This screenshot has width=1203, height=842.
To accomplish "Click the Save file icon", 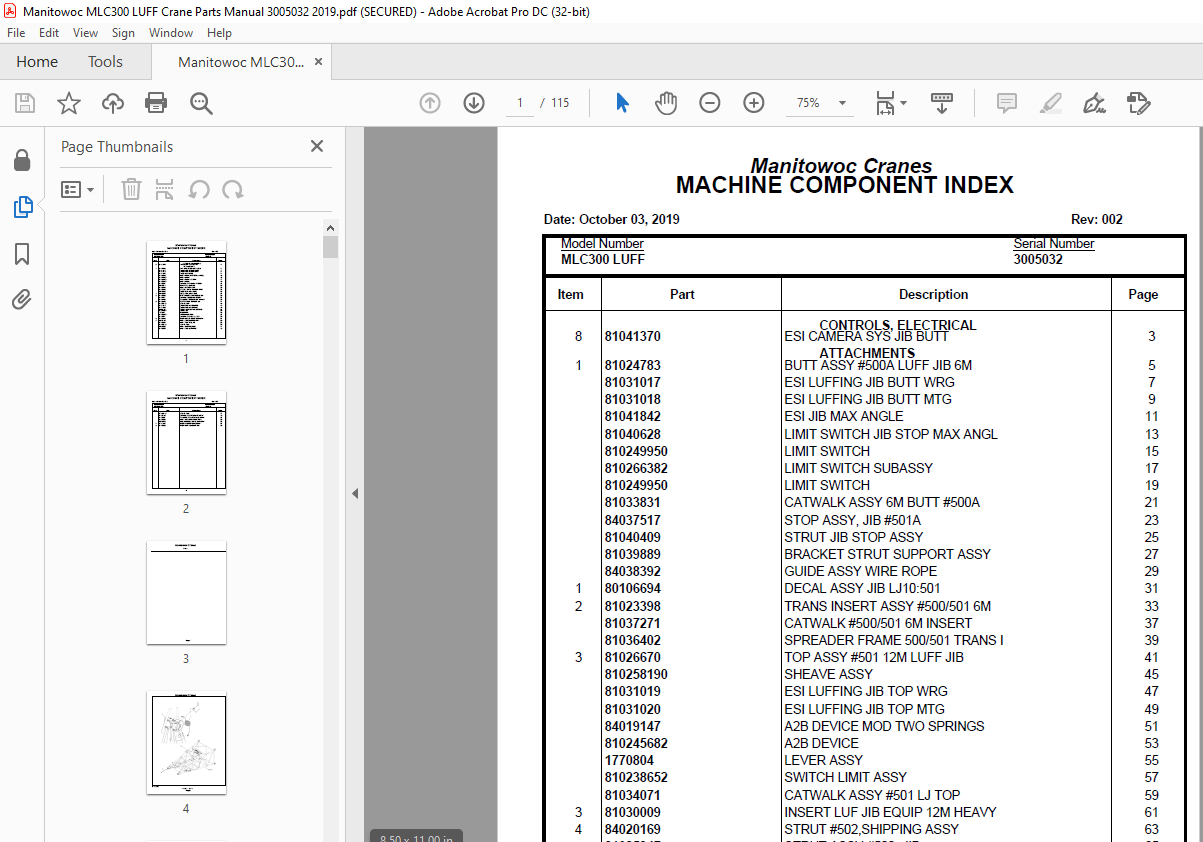I will click(x=25, y=103).
